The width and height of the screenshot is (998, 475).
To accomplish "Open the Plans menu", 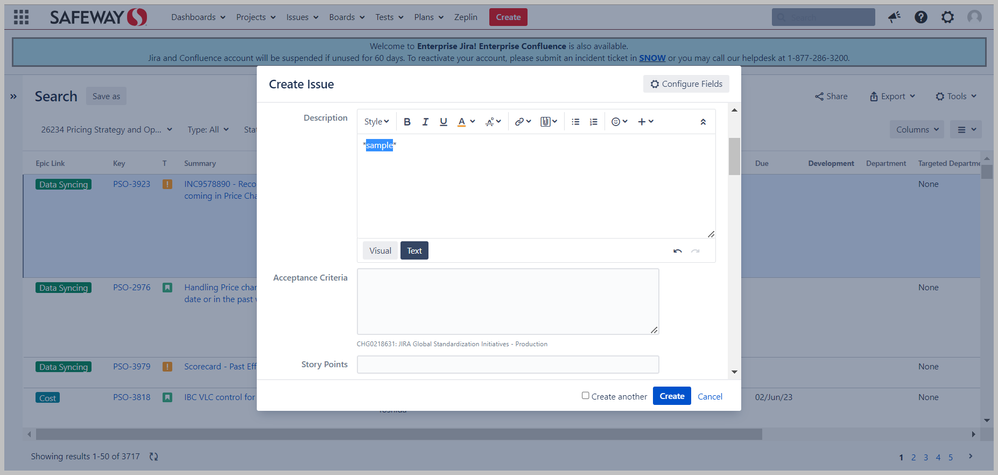I will [429, 17].
